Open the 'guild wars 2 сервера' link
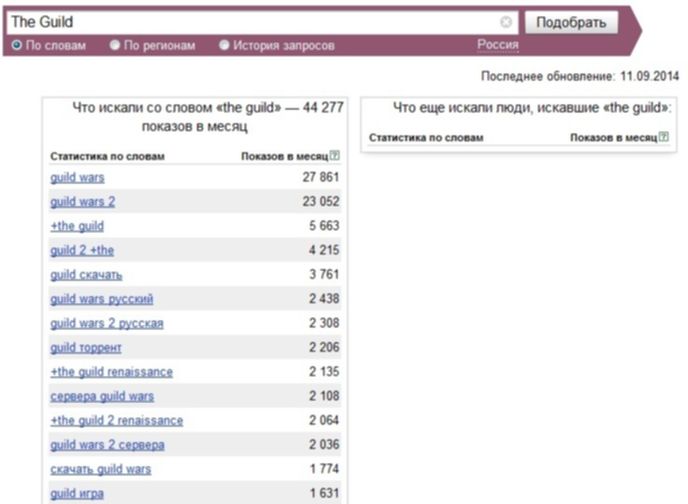 click(x=107, y=445)
